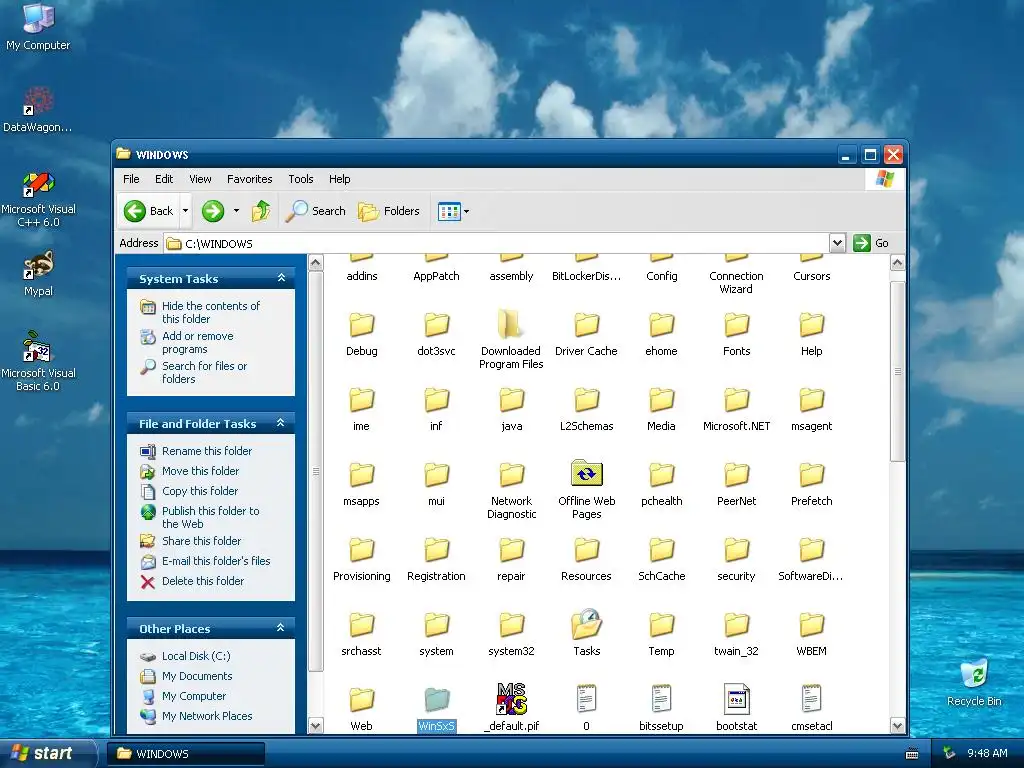Screen dimensions: 1024x768
Task: Click Move this folder
Action: (200, 471)
